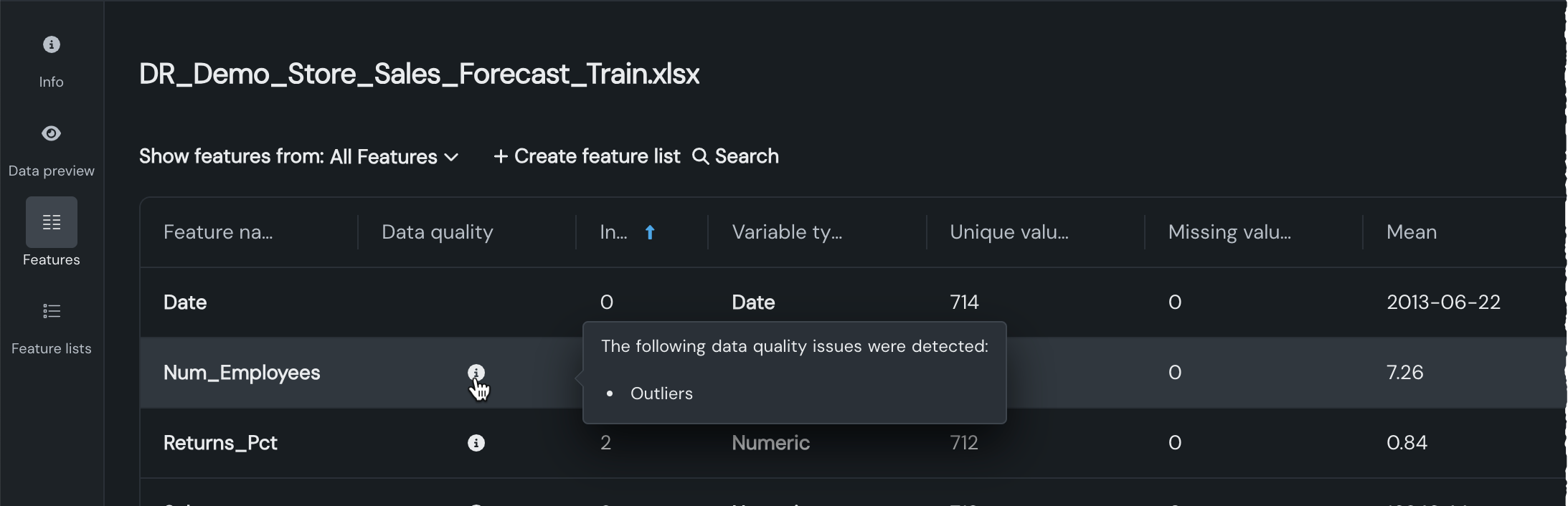Open the Feature lists icon
Viewport: 1568px width, 506px height.
click(51, 311)
